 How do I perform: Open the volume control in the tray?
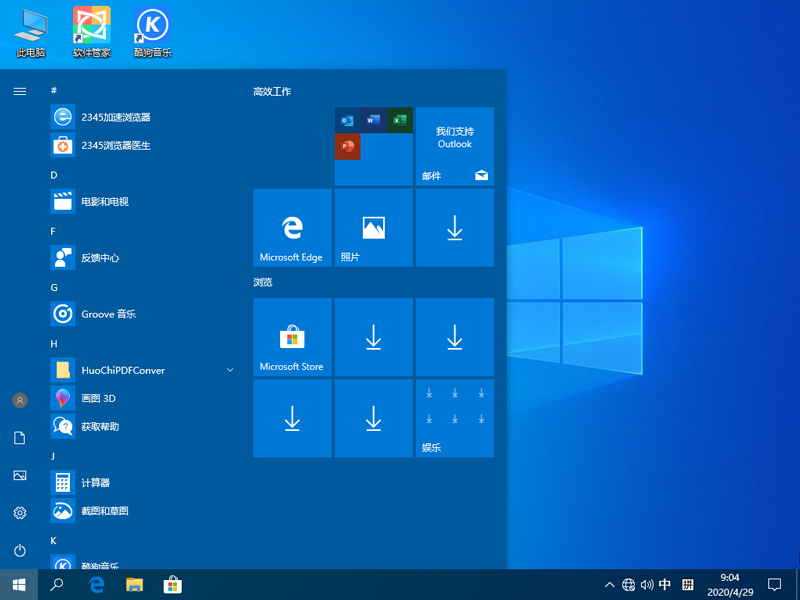point(648,585)
